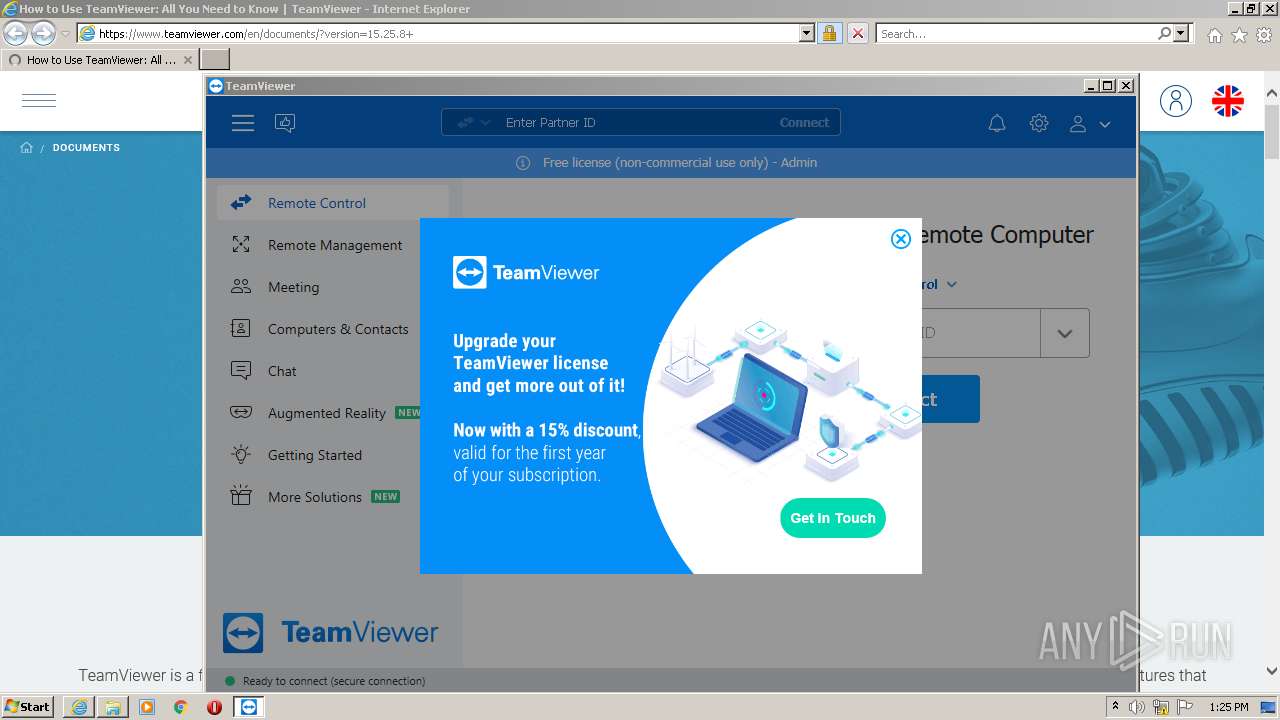Open the website hamburger menu in Internet Explorer
Viewport: 1280px width, 720px height.
coord(39,100)
